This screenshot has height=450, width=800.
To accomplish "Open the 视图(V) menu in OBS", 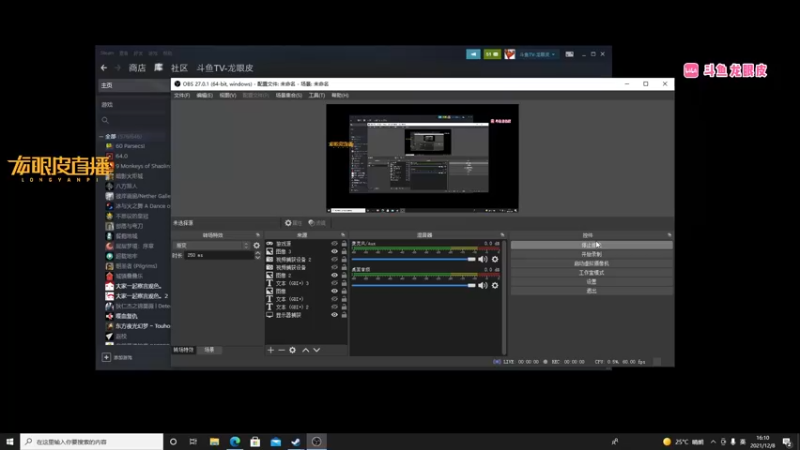I will pyautogui.click(x=228, y=95).
